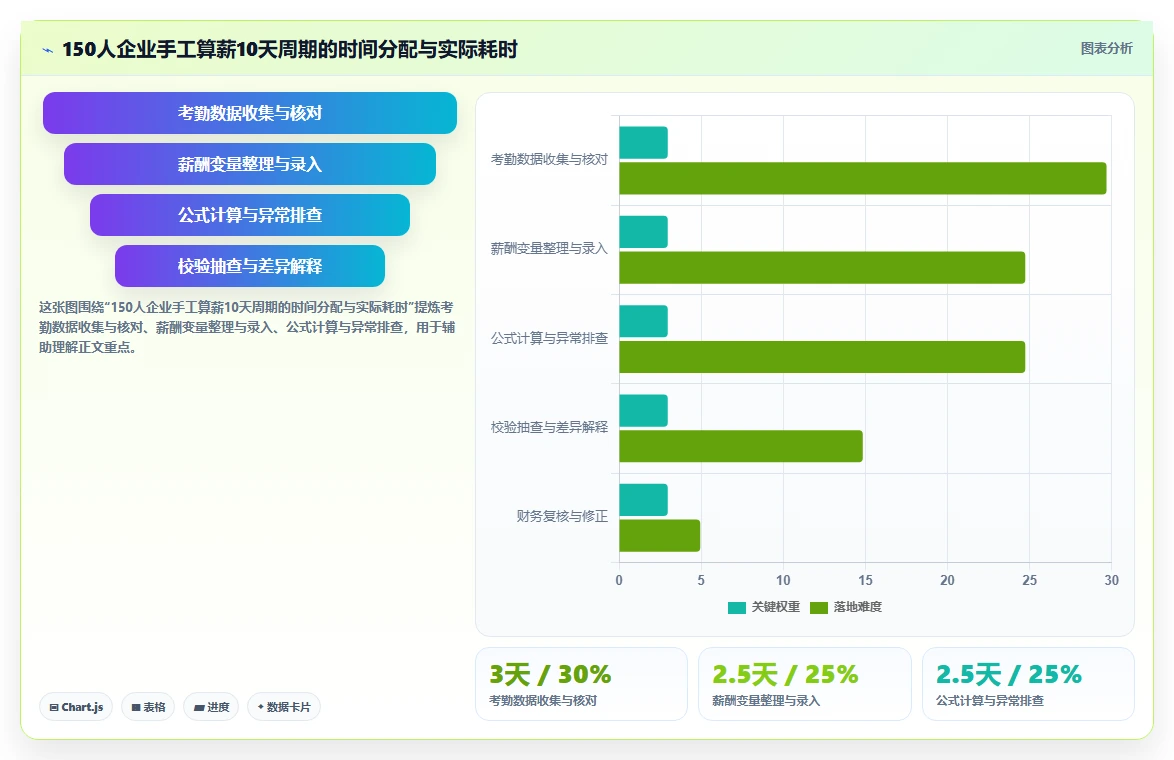
Task: Click the x-axis tick value 10
Action: 783,580
